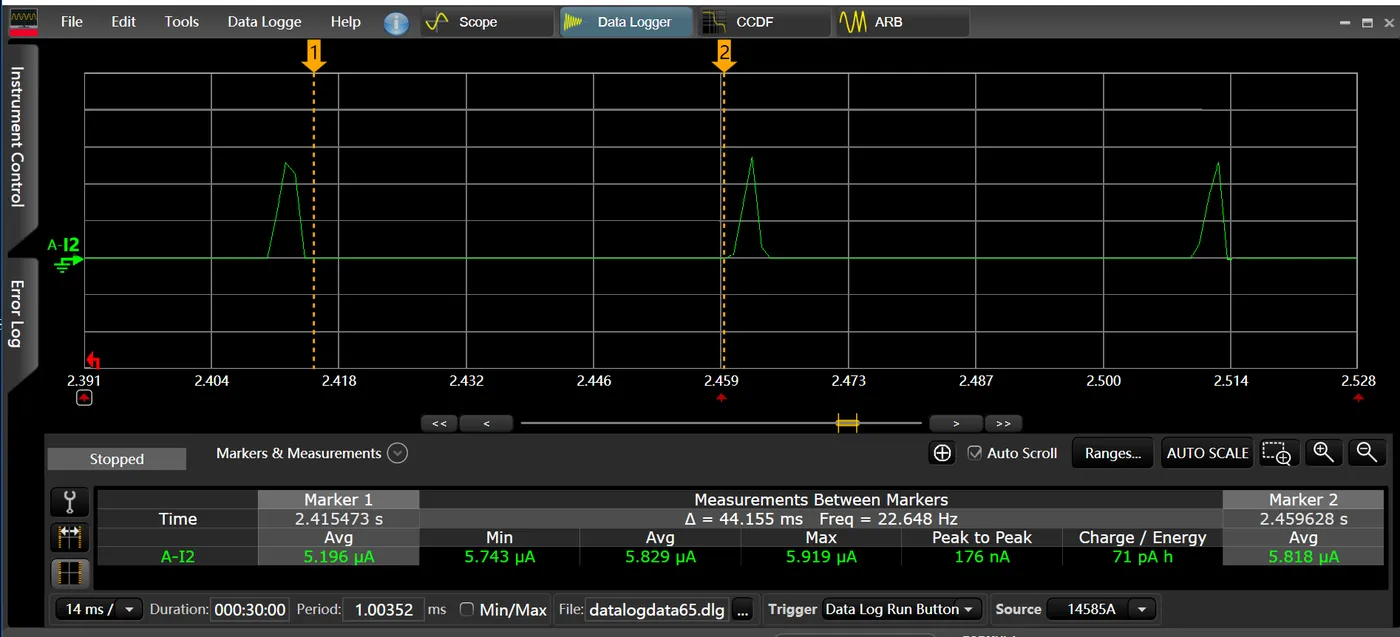Screen dimensions: 1400x637
Task: Click the Marker 1 time 2.415473 s
Action: pyautogui.click(x=338, y=519)
